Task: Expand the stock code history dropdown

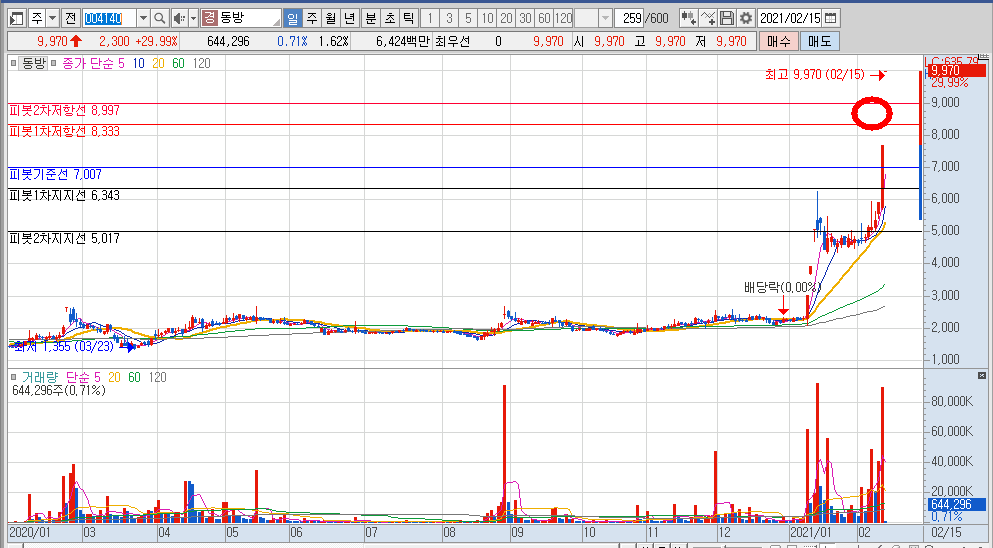Action: tap(142, 18)
